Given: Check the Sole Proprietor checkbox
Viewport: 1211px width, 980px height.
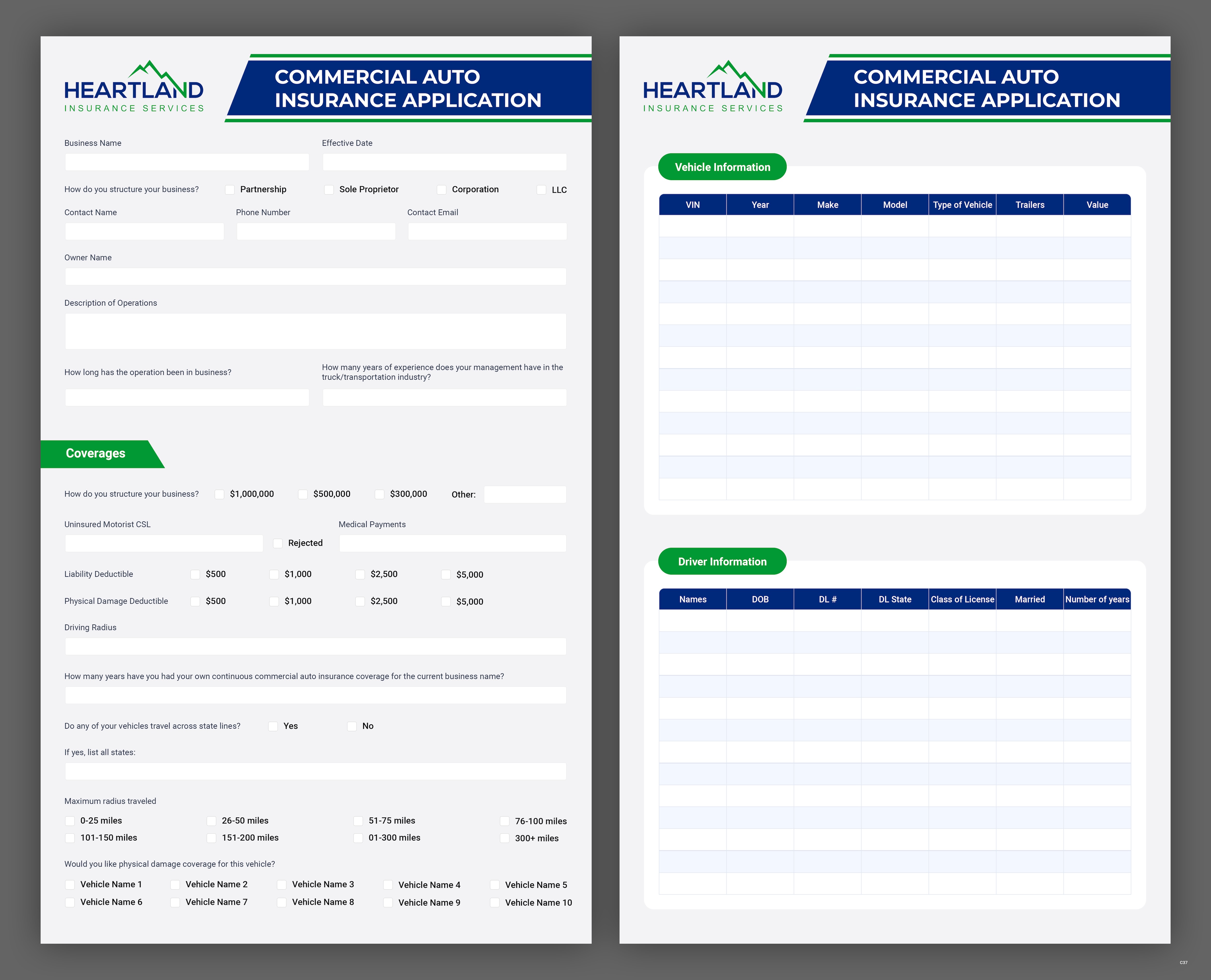Looking at the screenshot, I should click(329, 190).
